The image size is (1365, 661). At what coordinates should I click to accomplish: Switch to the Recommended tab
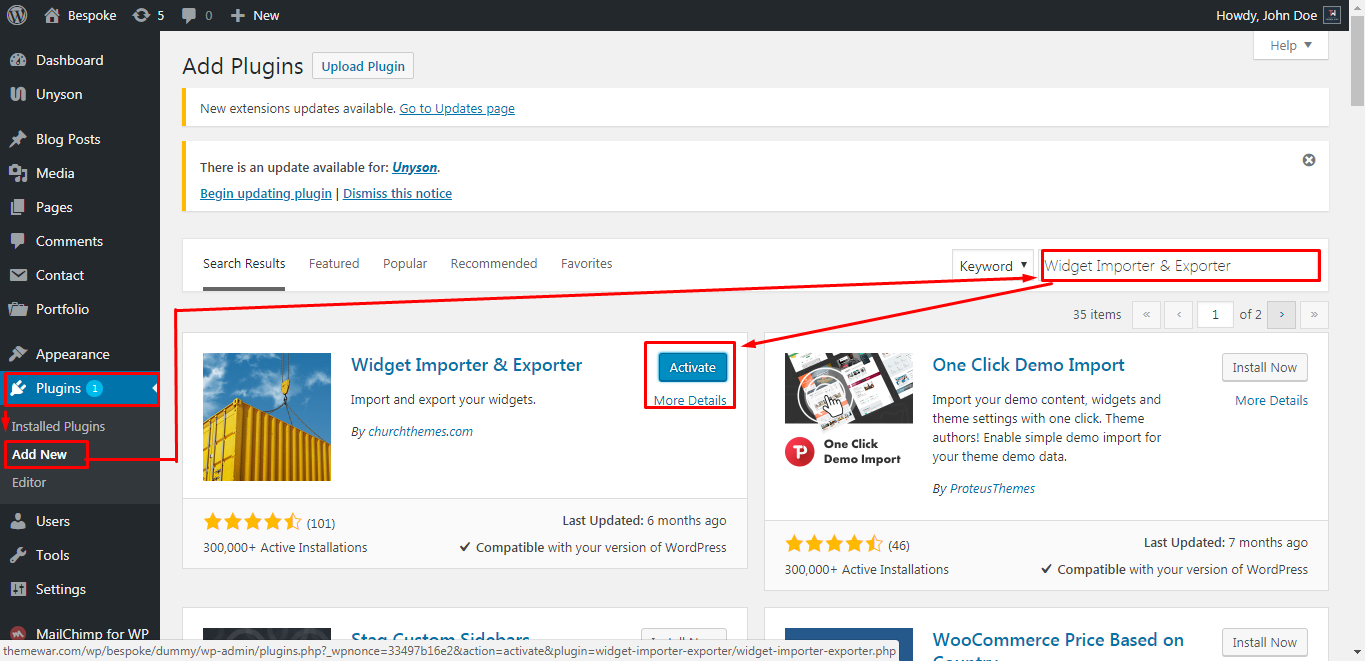click(x=494, y=264)
